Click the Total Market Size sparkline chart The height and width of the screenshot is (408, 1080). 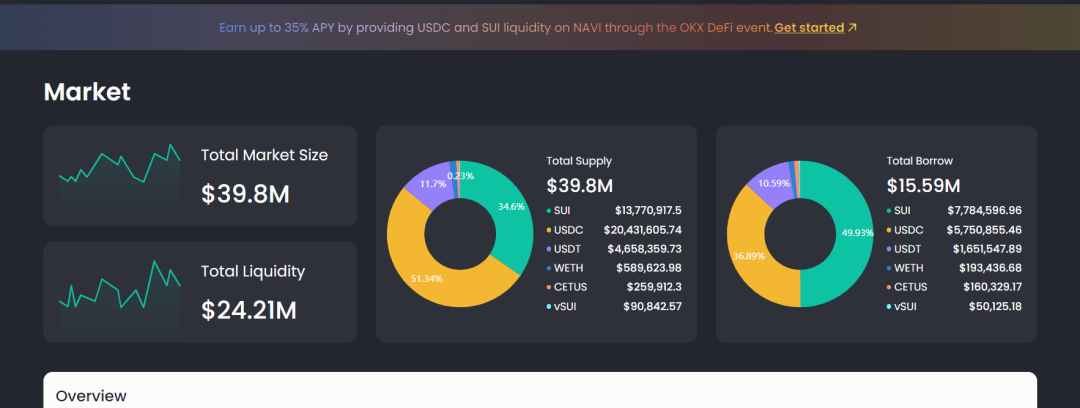[x=120, y=178]
